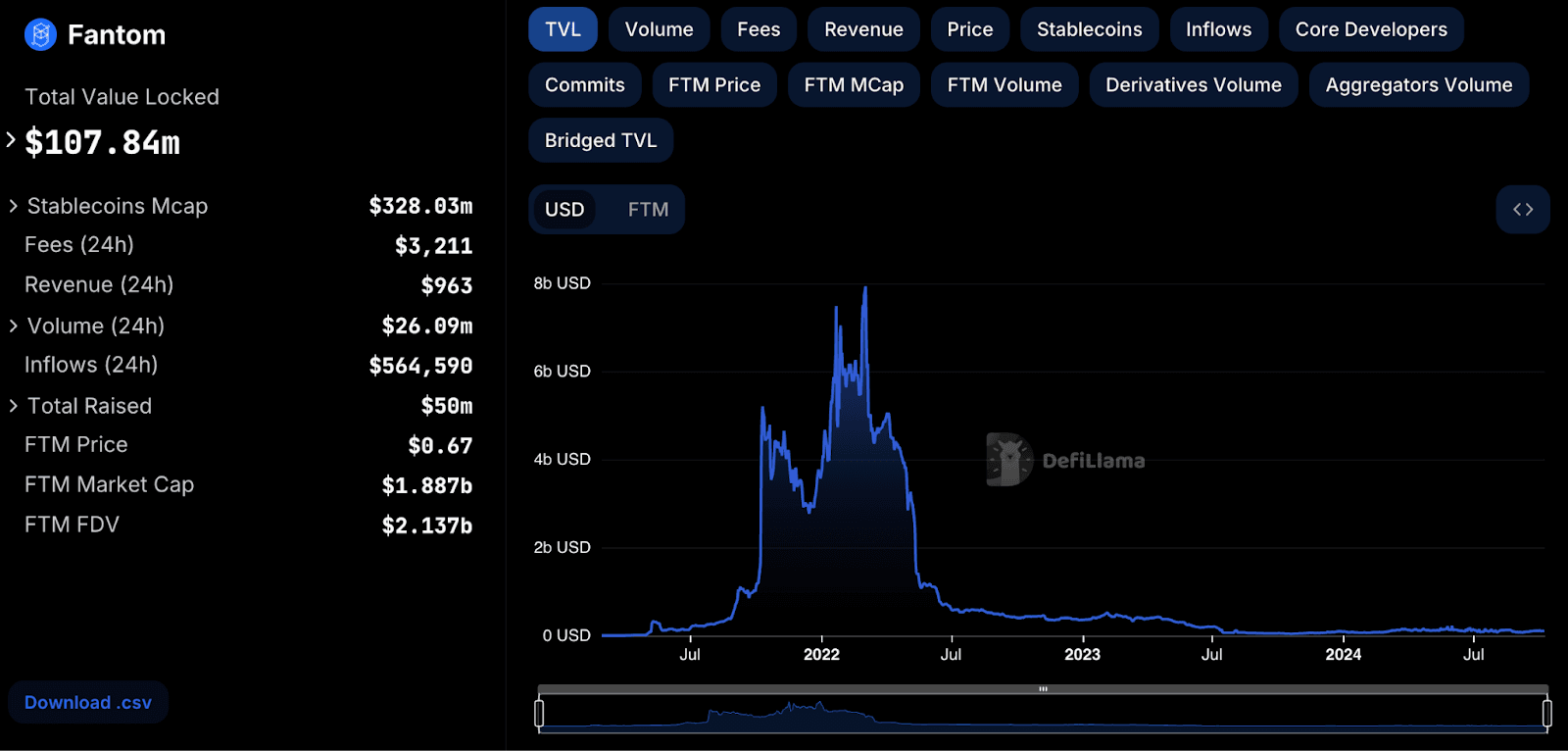Screen dimensions: 1568x751
Task: Download the .csv data file
Action: coord(88,703)
